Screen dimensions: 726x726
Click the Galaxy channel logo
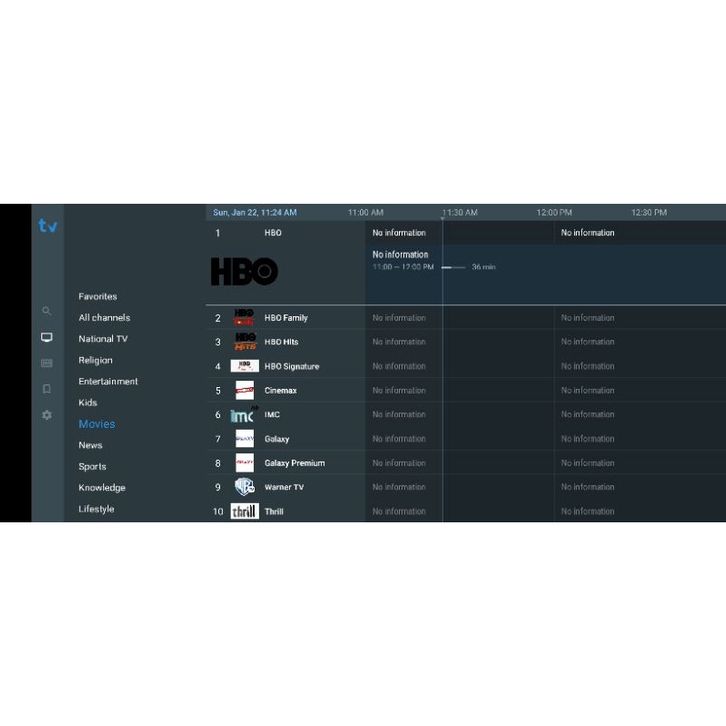pos(244,438)
